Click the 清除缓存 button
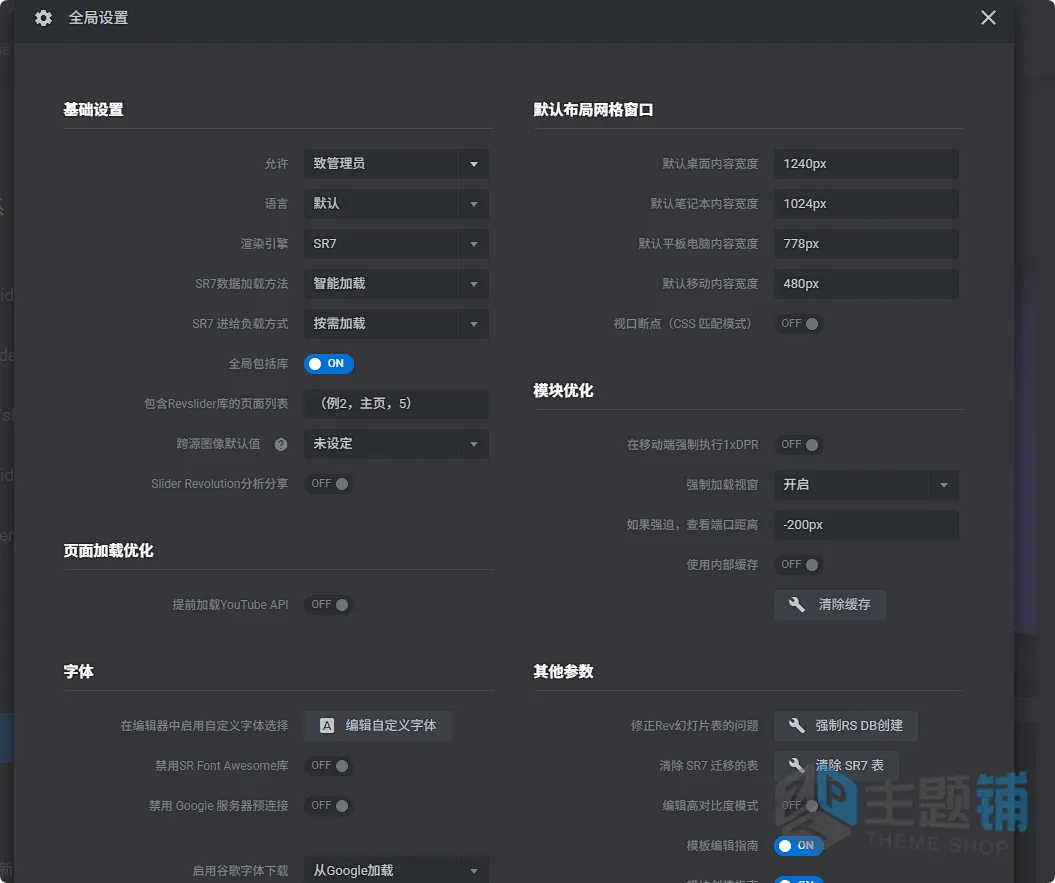The width and height of the screenshot is (1055, 883). 830,604
